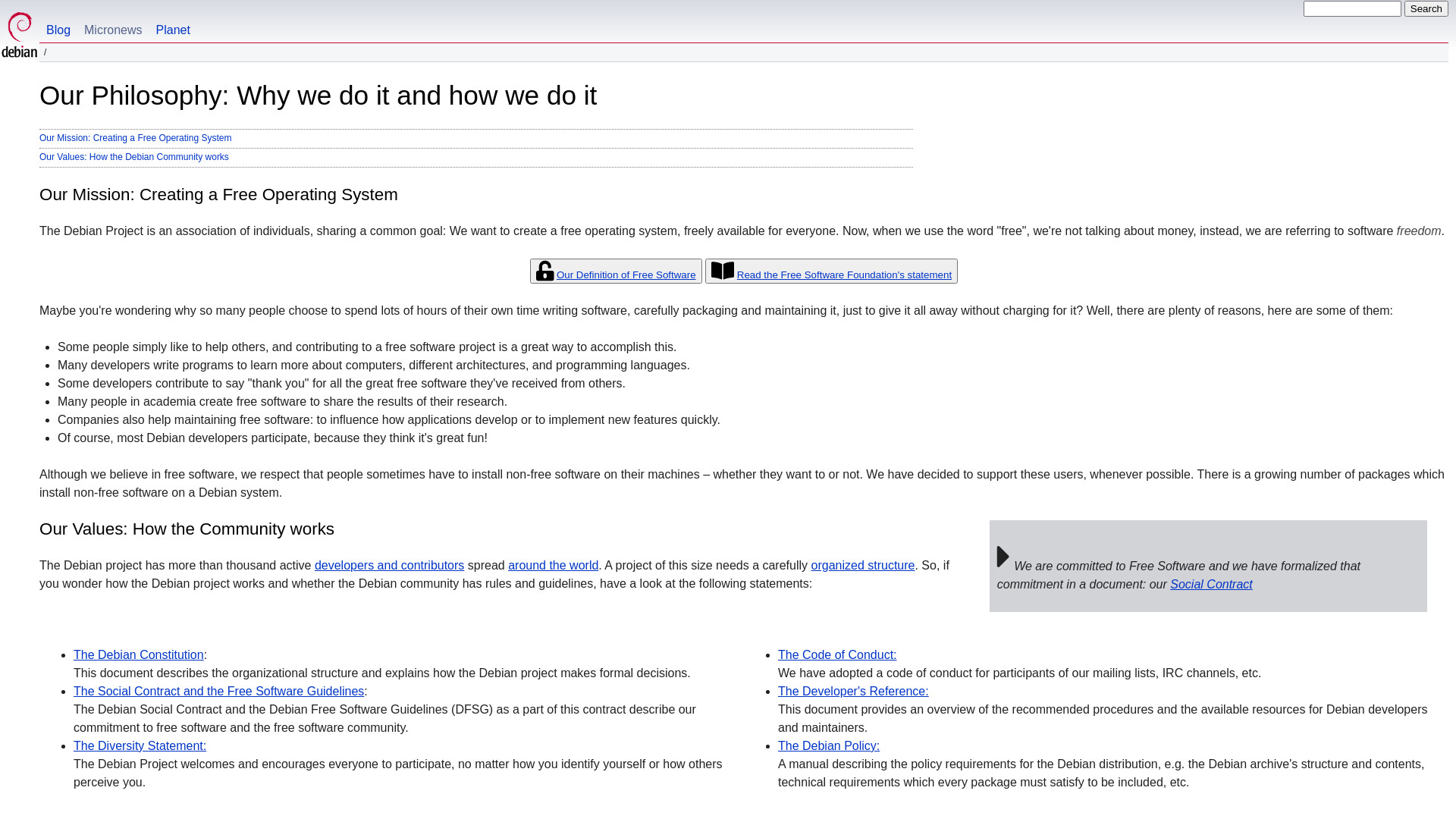This screenshot has height=819, width=1456.
Task: Click bullet 'Some people simply like to help others'
Action: point(367,347)
